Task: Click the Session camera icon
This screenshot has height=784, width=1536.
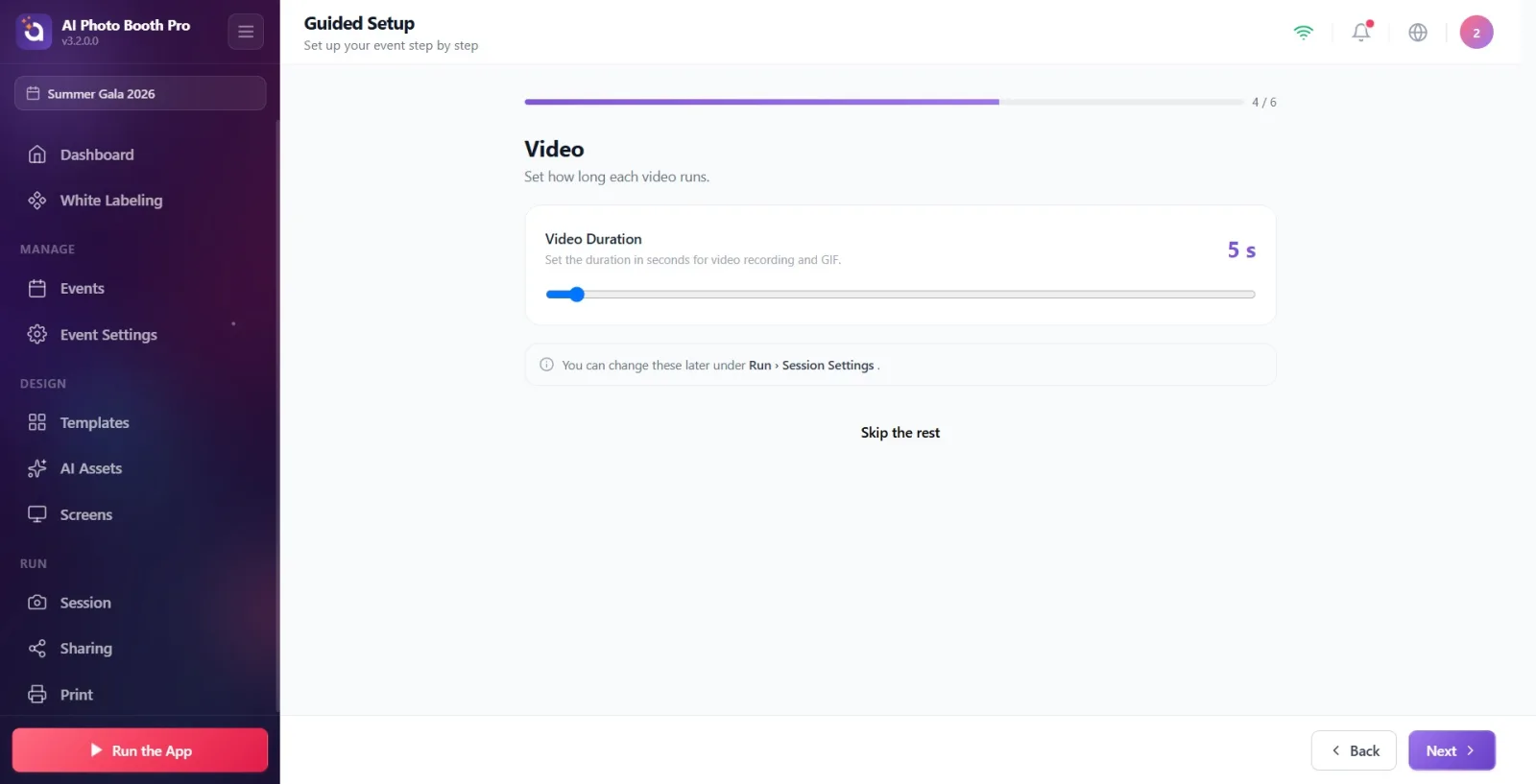Action: [37, 603]
